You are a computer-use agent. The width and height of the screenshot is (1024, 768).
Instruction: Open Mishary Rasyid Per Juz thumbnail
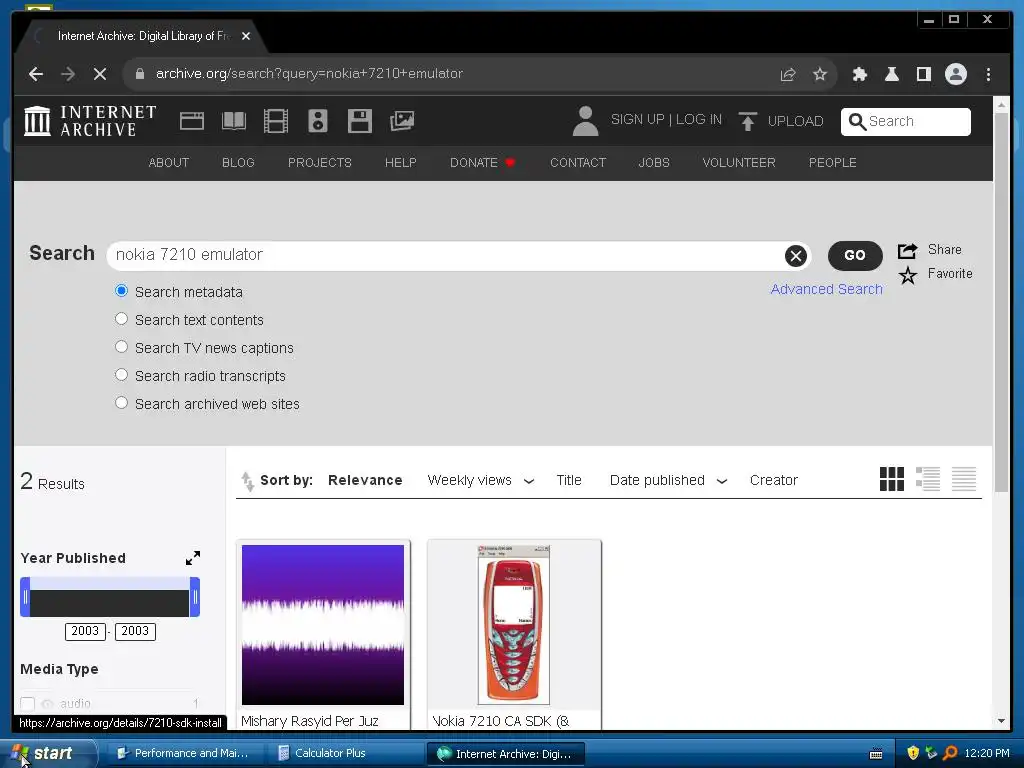[x=323, y=625]
